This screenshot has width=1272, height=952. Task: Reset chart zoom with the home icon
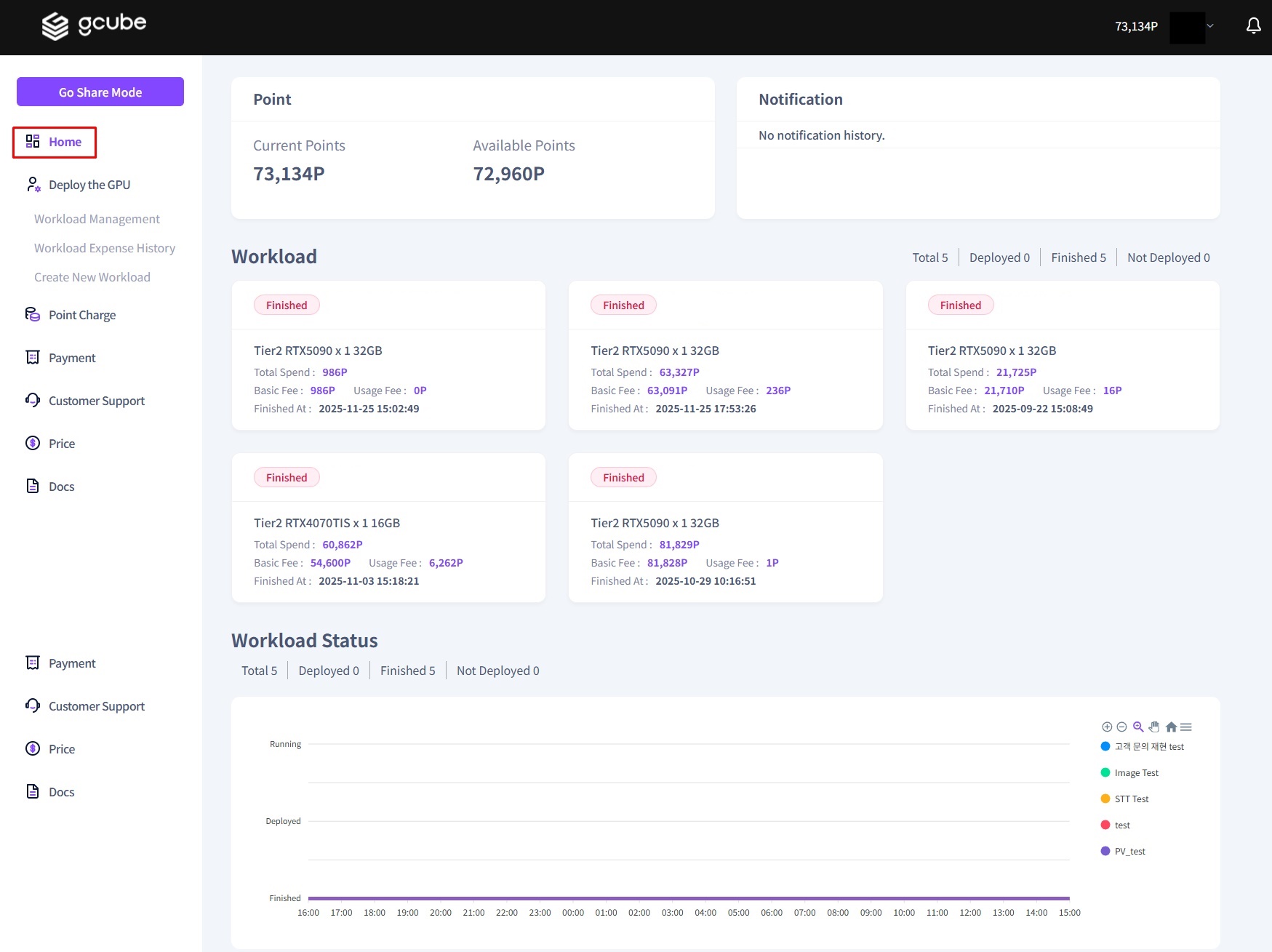[x=1171, y=727]
